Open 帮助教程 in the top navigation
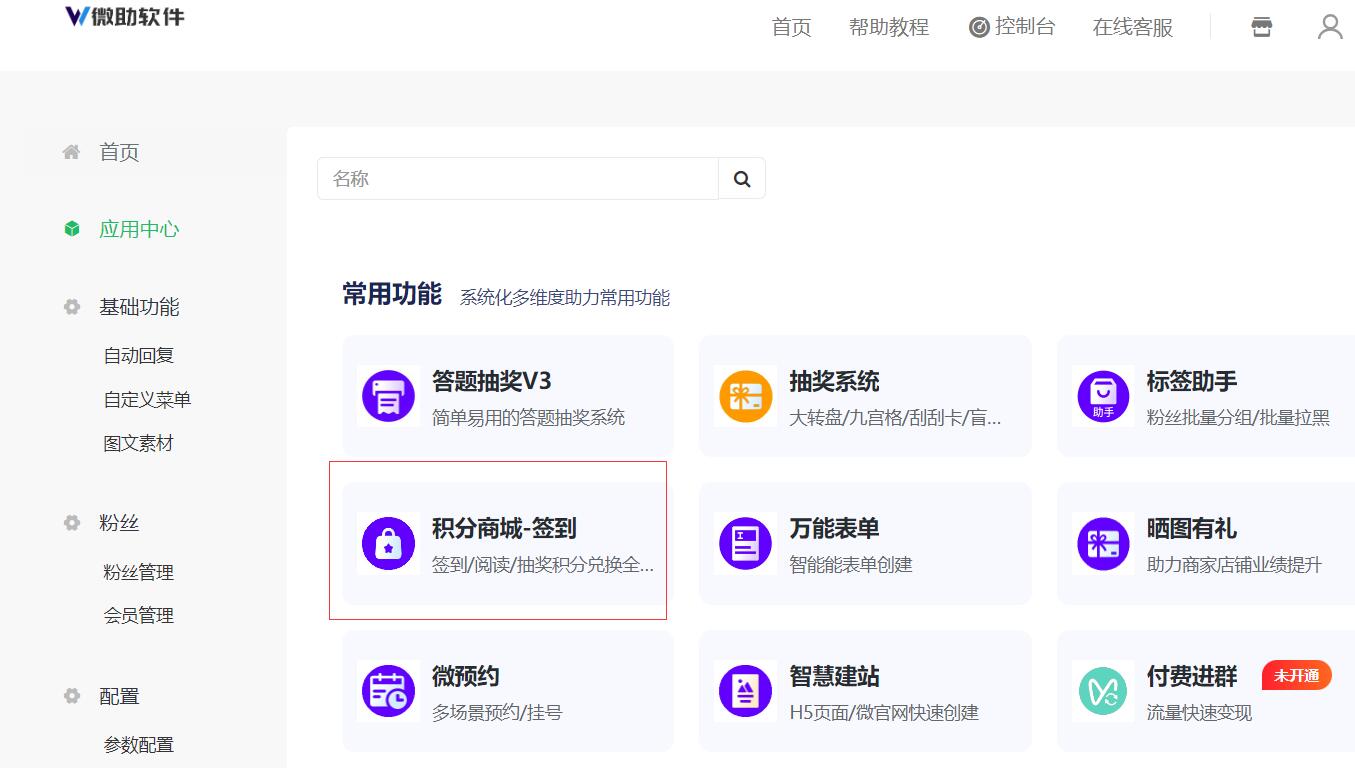 pos(889,27)
